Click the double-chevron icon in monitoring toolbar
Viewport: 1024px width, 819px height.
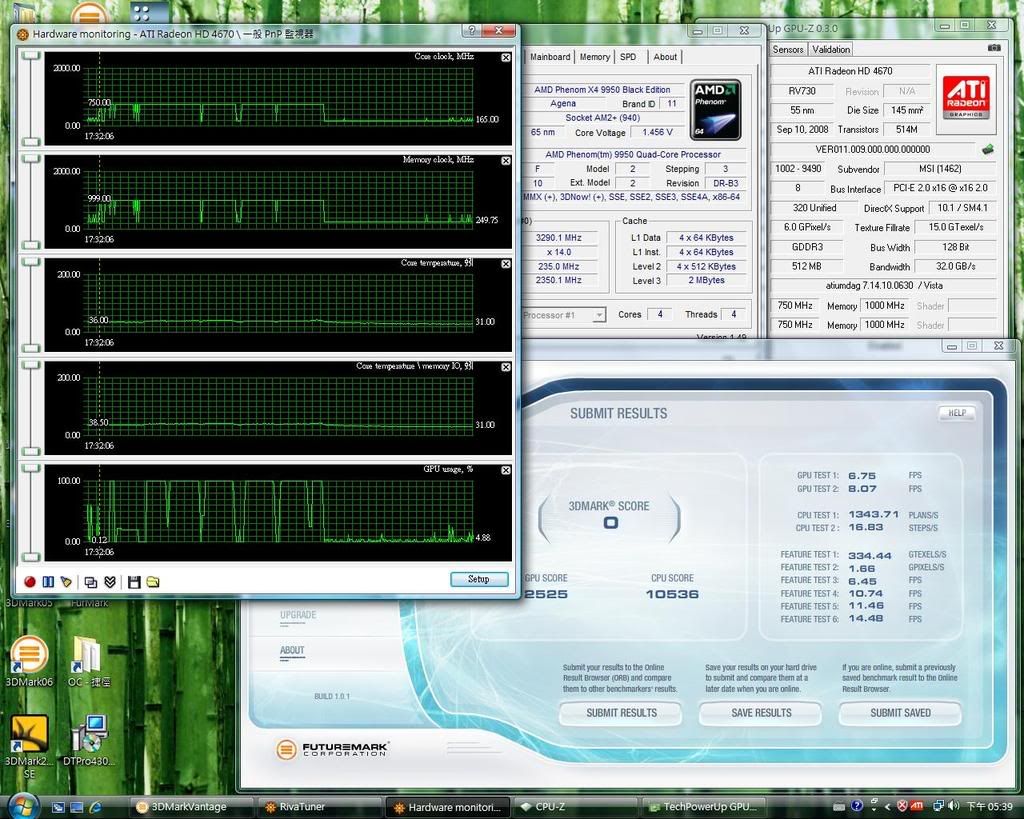click(109, 581)
